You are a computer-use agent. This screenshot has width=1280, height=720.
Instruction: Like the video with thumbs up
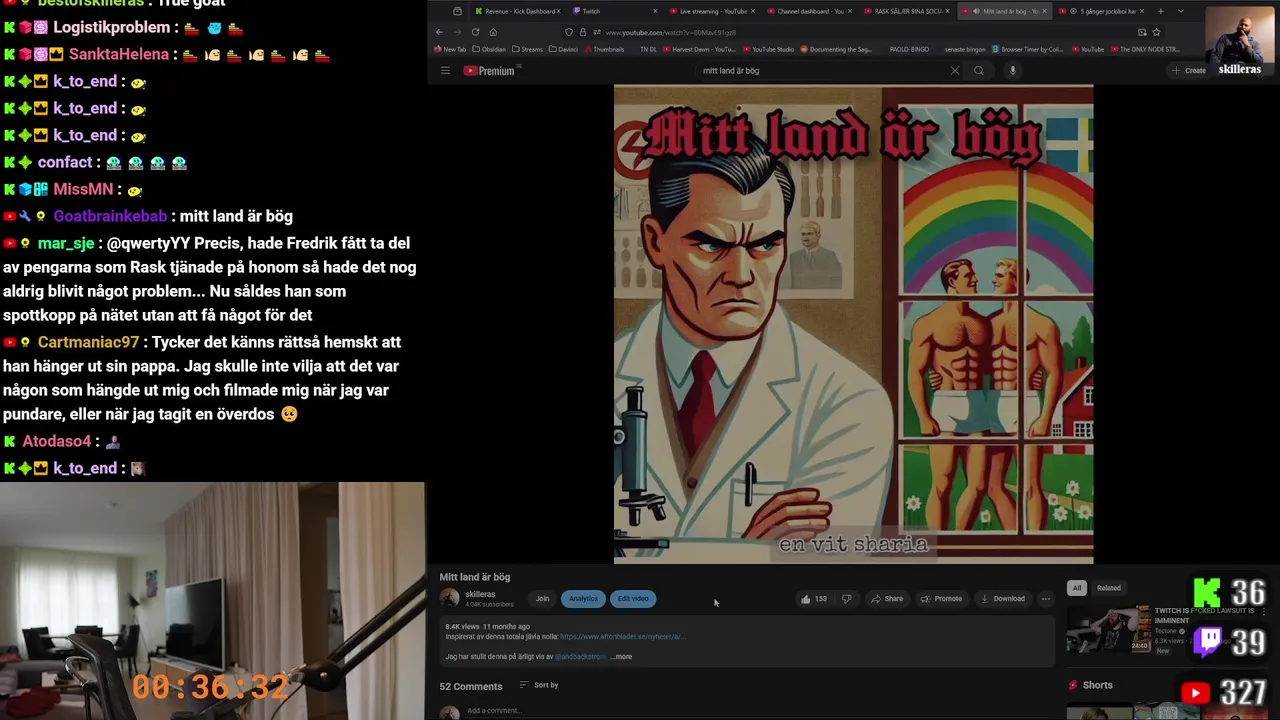[x=813, y=599]
